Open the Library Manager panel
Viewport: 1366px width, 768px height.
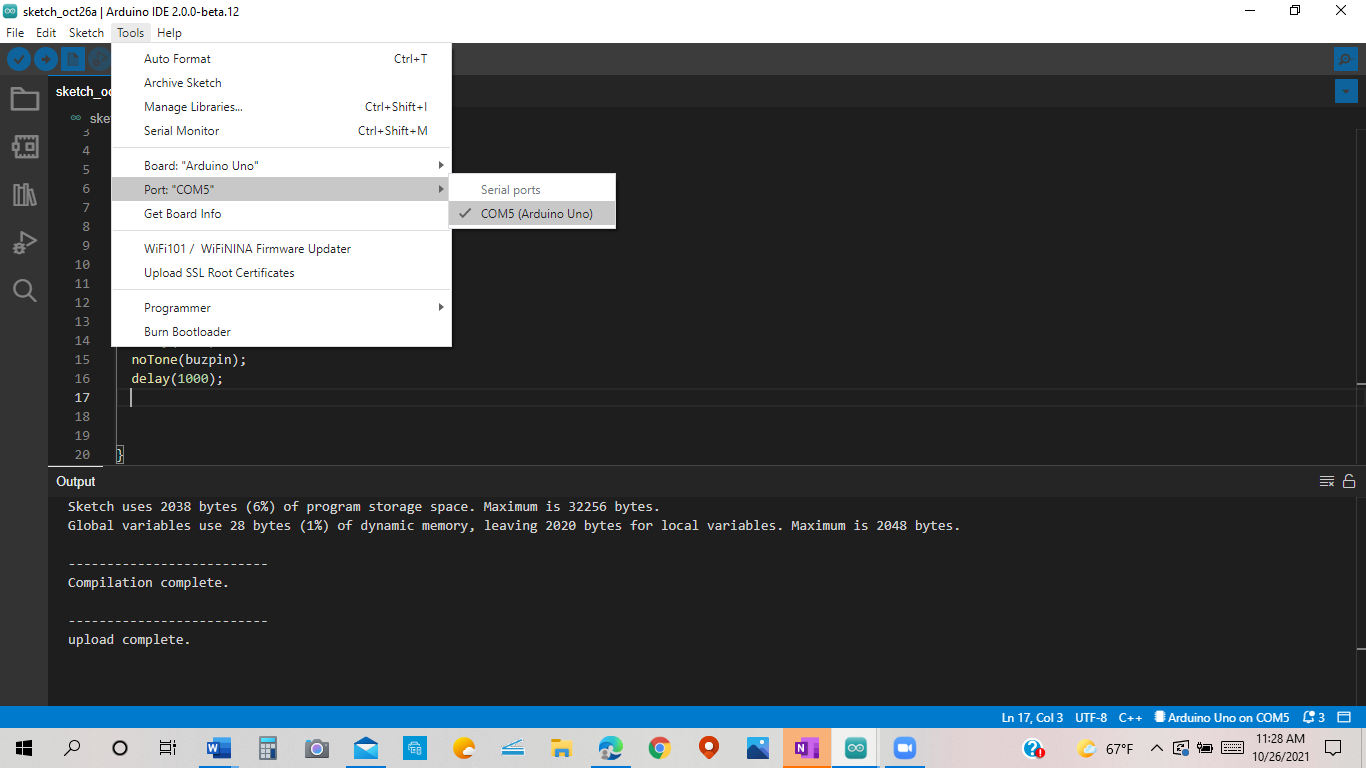(x=24, y=195)
